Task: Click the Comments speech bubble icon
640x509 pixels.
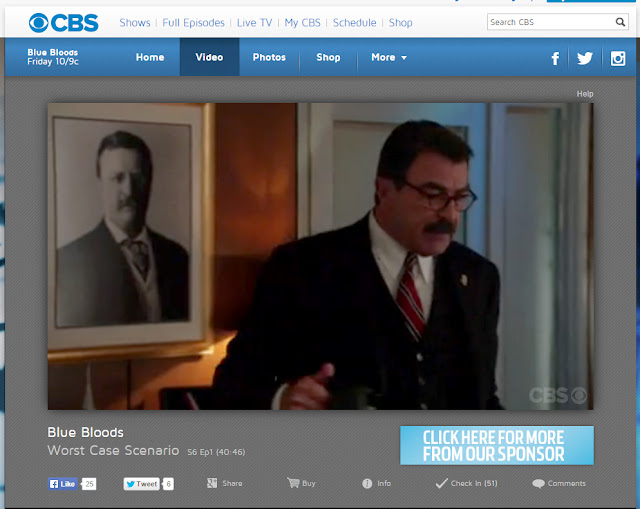Action: pos(538,484)
